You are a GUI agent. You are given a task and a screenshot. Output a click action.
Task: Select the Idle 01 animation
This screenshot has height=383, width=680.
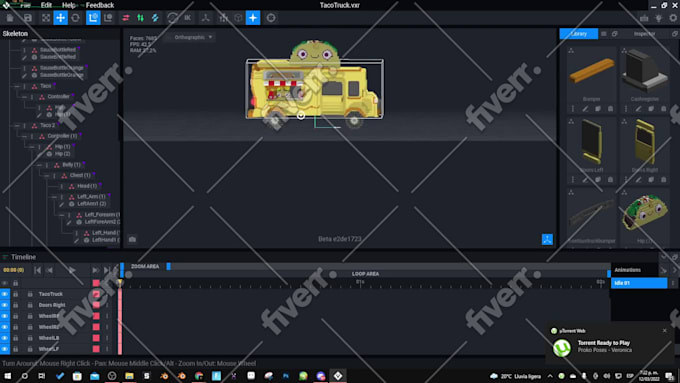click(639, 283)
